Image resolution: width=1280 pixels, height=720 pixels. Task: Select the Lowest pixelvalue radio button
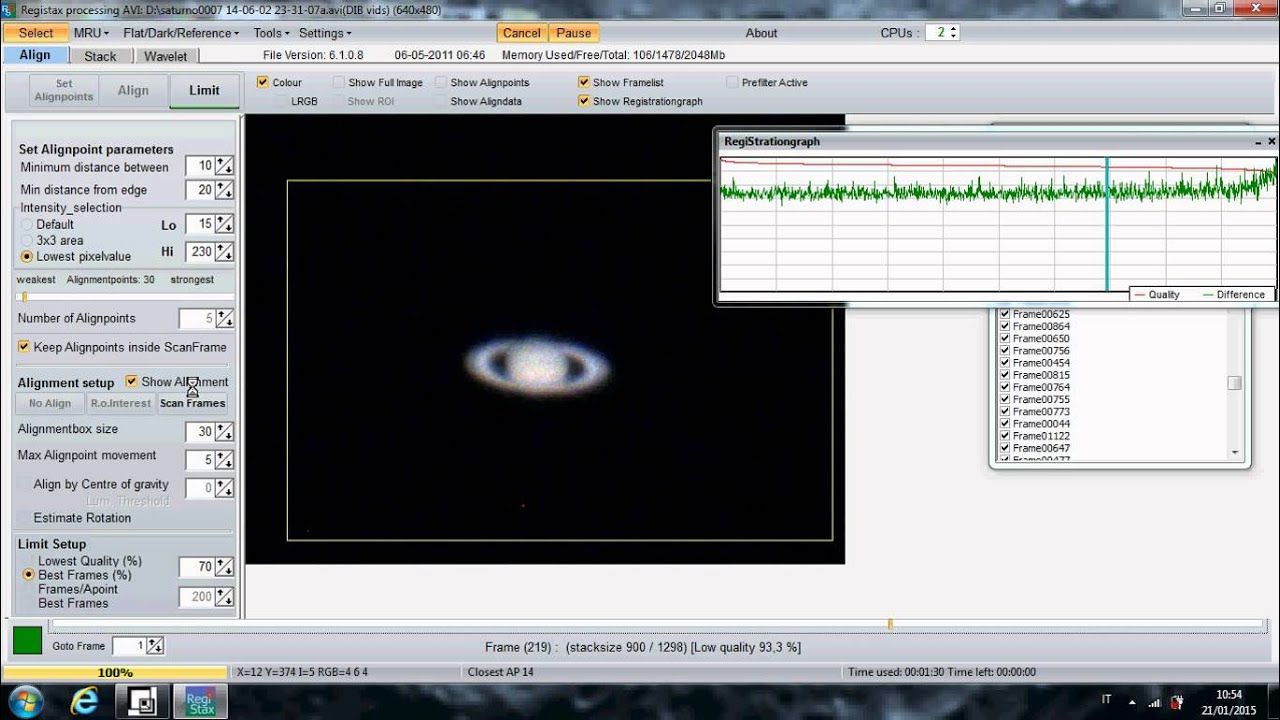pyautogui.click(x=27, y=257)
